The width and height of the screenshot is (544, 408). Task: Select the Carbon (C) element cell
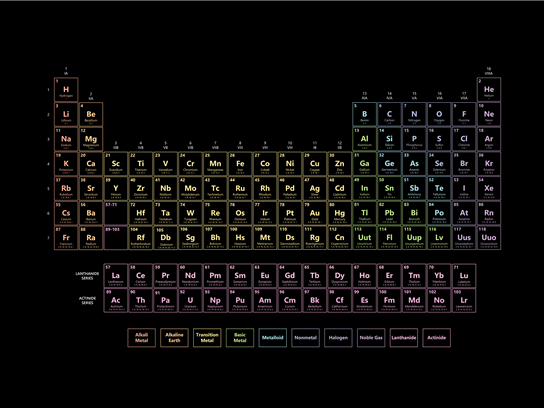389,114
